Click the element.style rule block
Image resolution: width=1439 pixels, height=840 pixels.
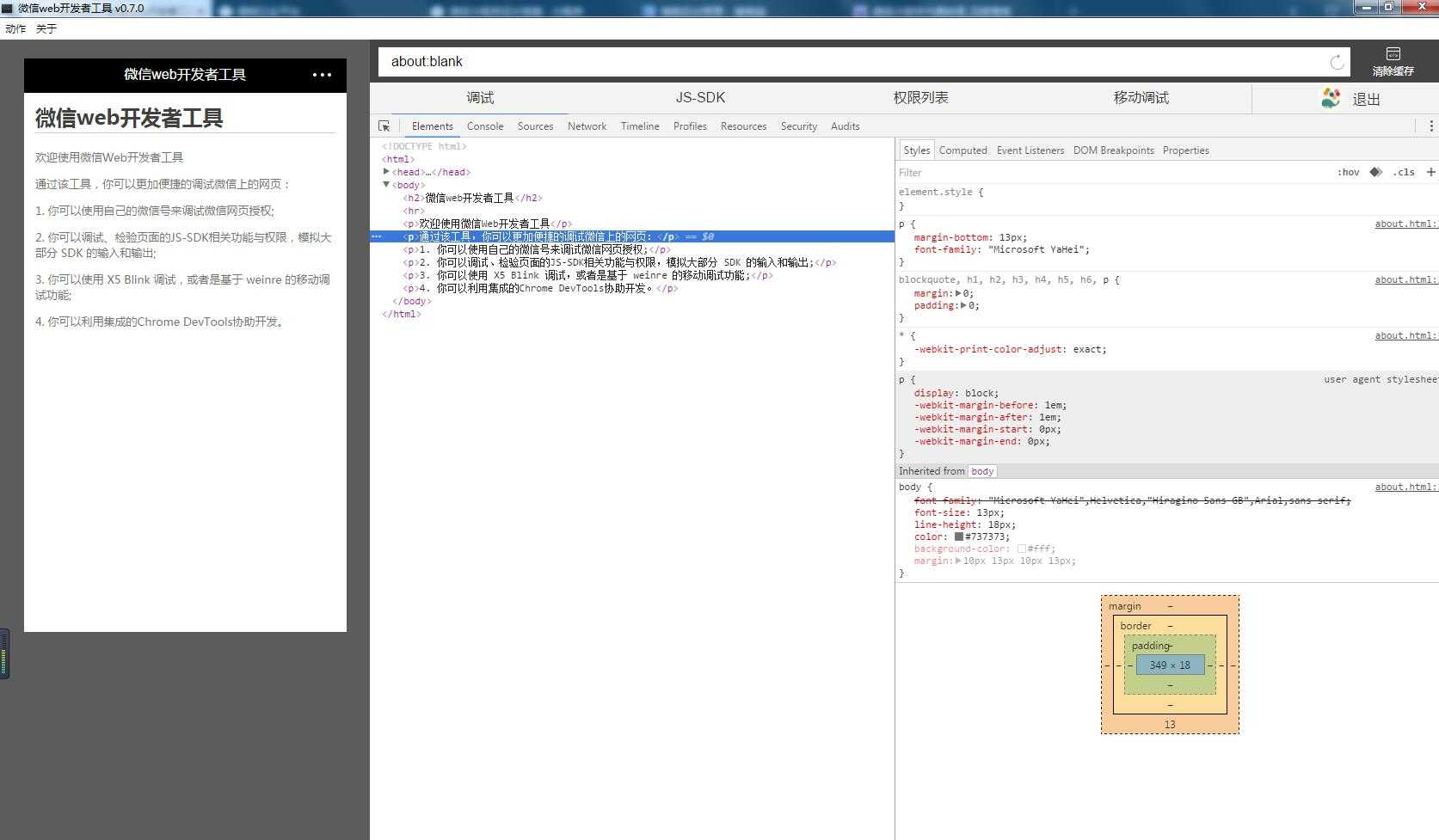1166,199
